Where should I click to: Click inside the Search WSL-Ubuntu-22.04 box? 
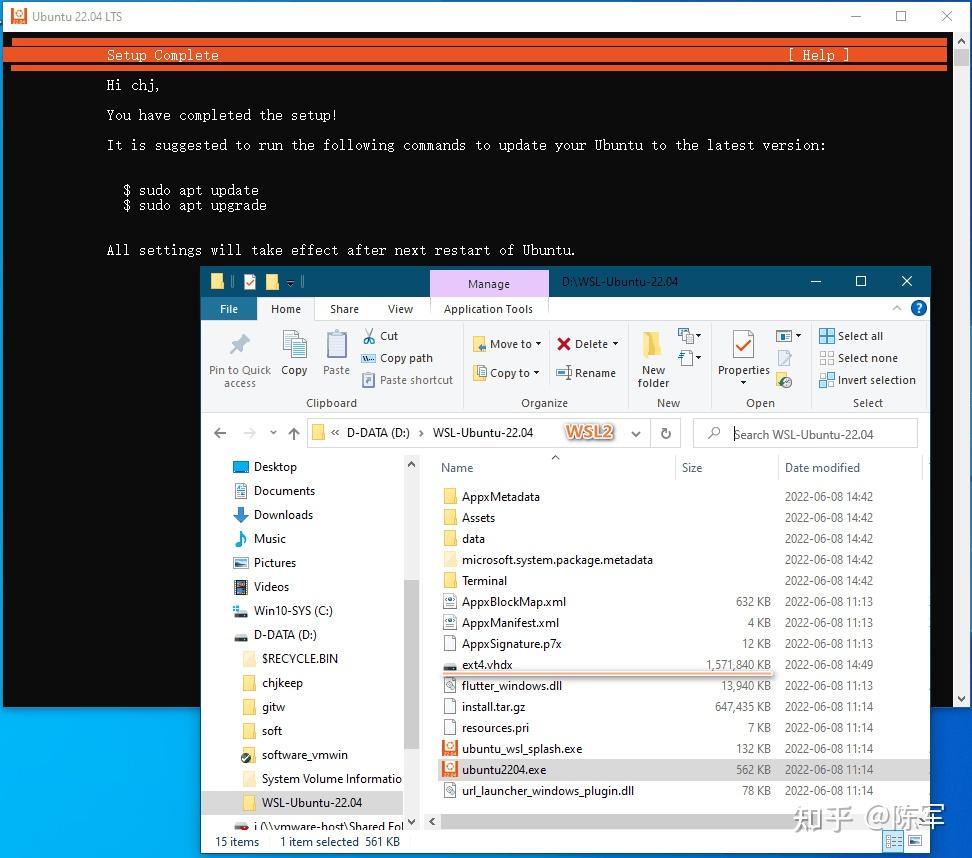pos(806,433)
